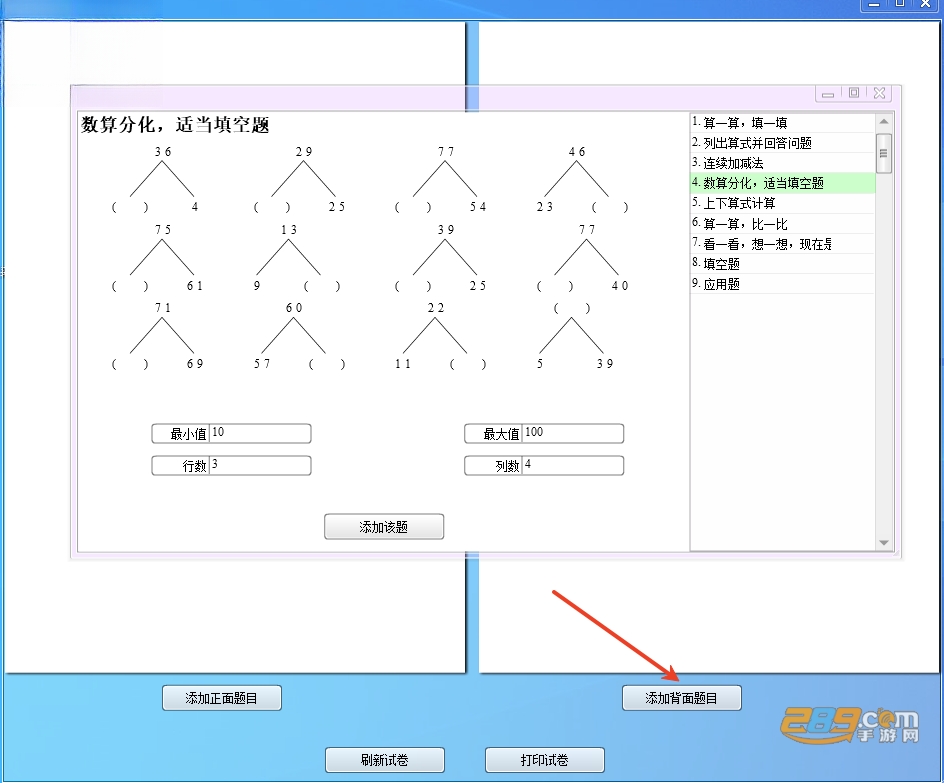The height and width of the screenshot is (783, 944).
Task: Select list item 1. 算一算，填一填
Action: coord(782,123)
